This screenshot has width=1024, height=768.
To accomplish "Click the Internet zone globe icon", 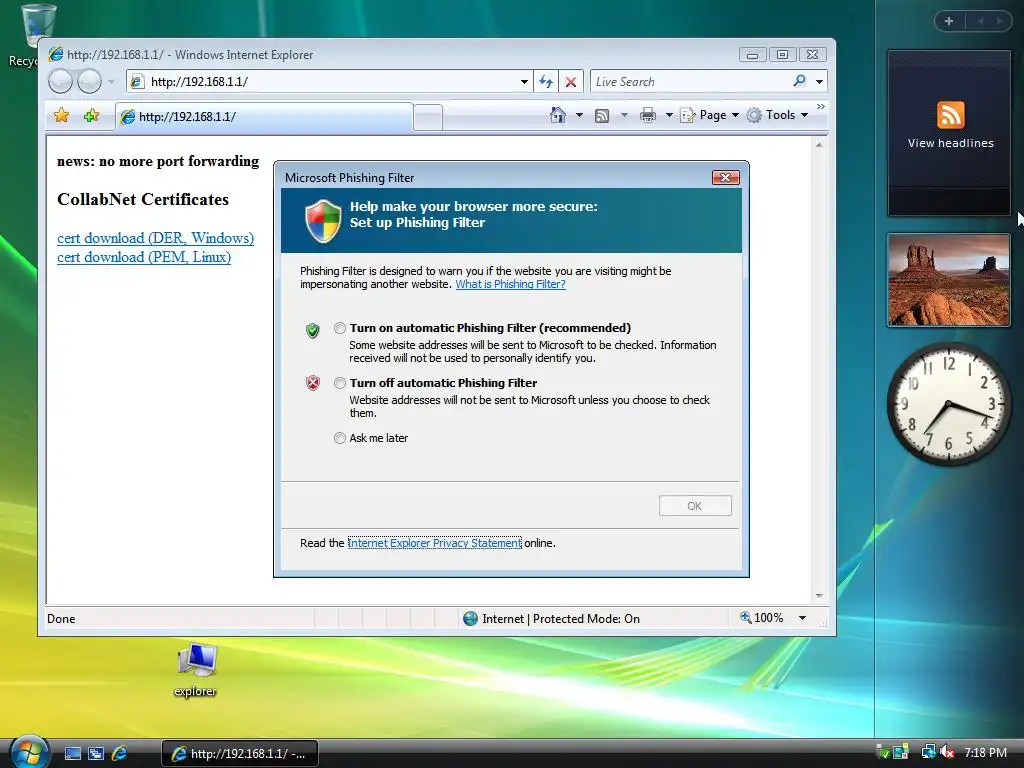I will point(470,618).
